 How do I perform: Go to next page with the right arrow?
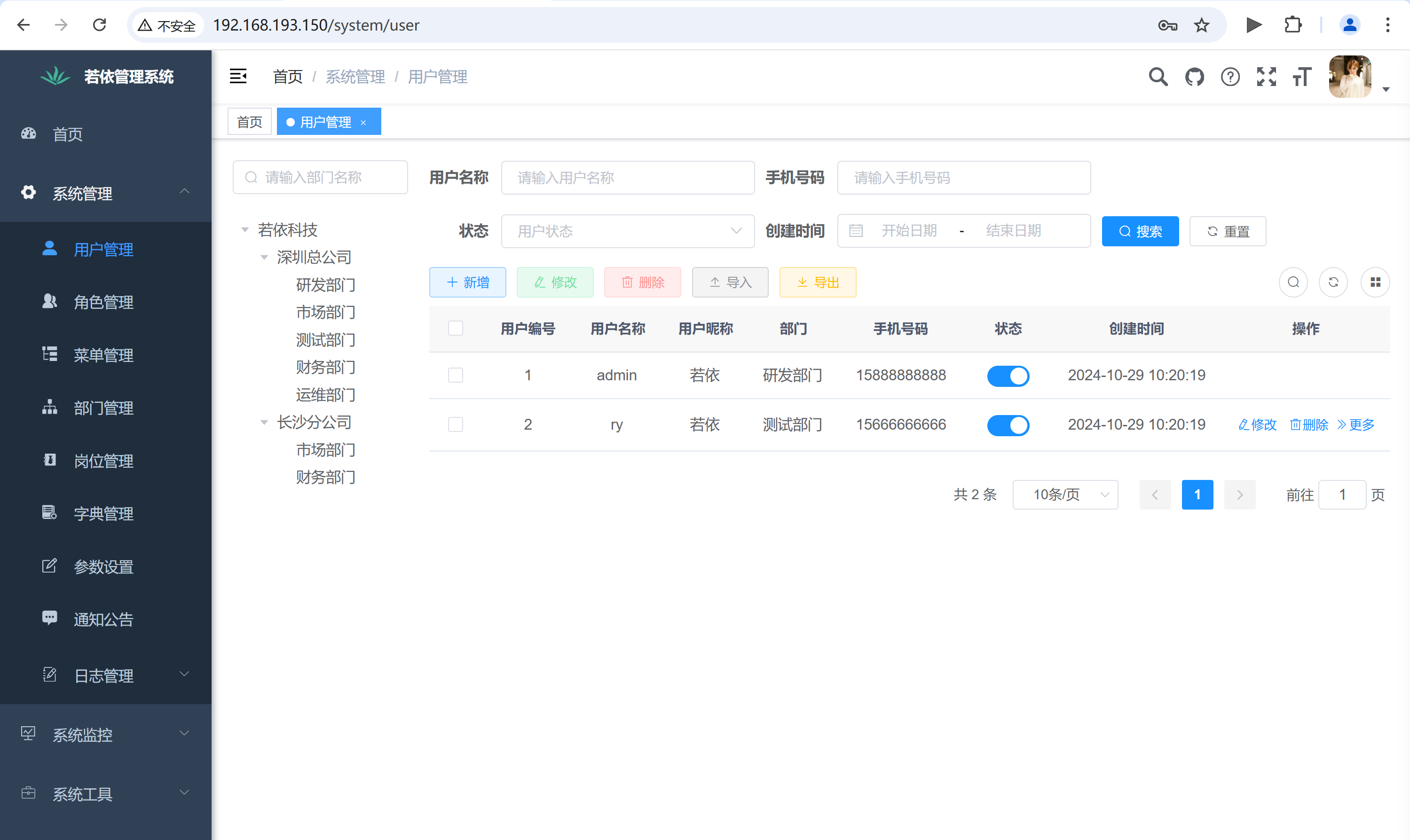point(1240,495)
